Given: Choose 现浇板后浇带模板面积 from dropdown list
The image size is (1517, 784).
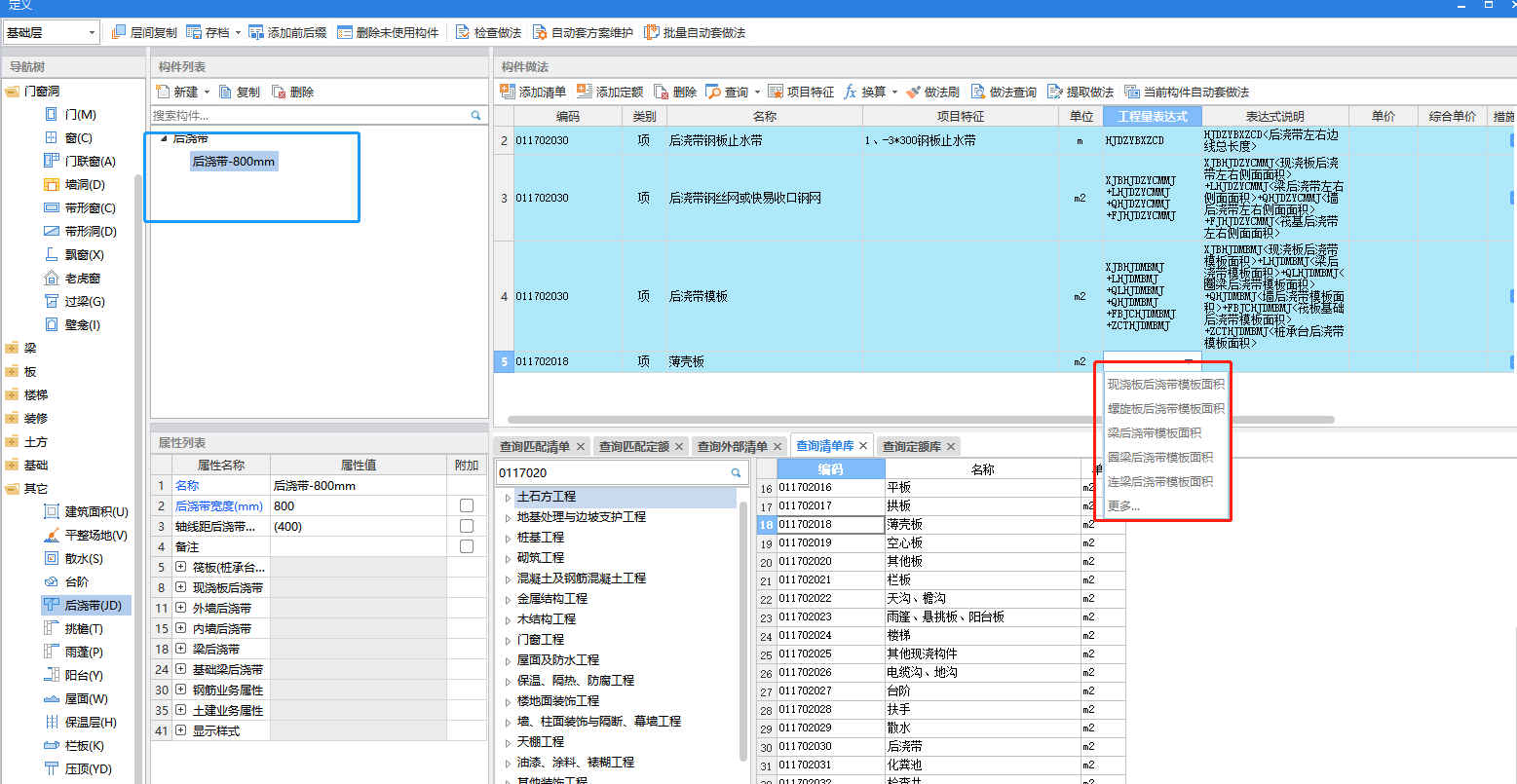Looking at the screenshot, I should coord(1165,385).
